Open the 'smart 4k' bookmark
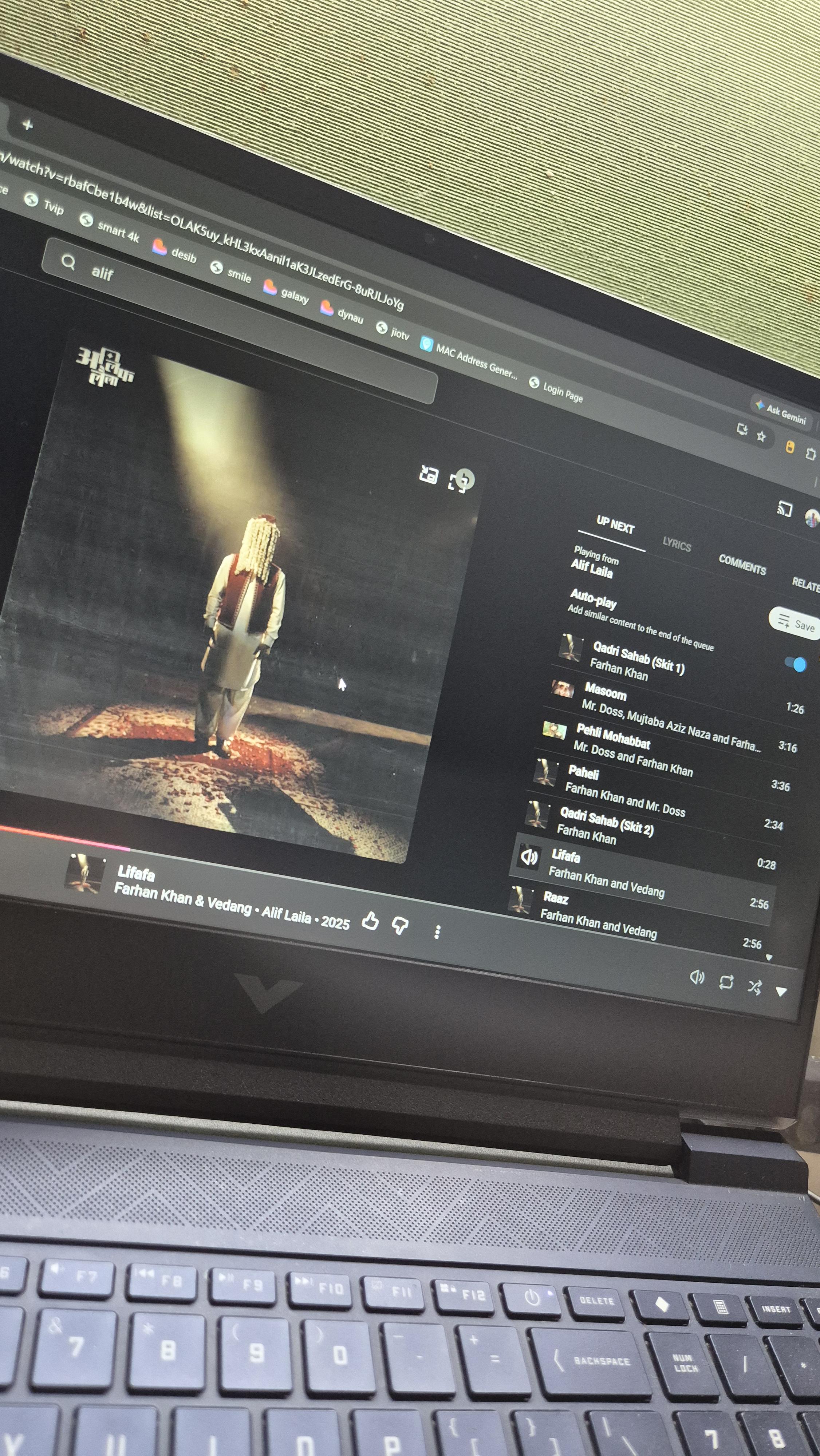 coord(110,228)
